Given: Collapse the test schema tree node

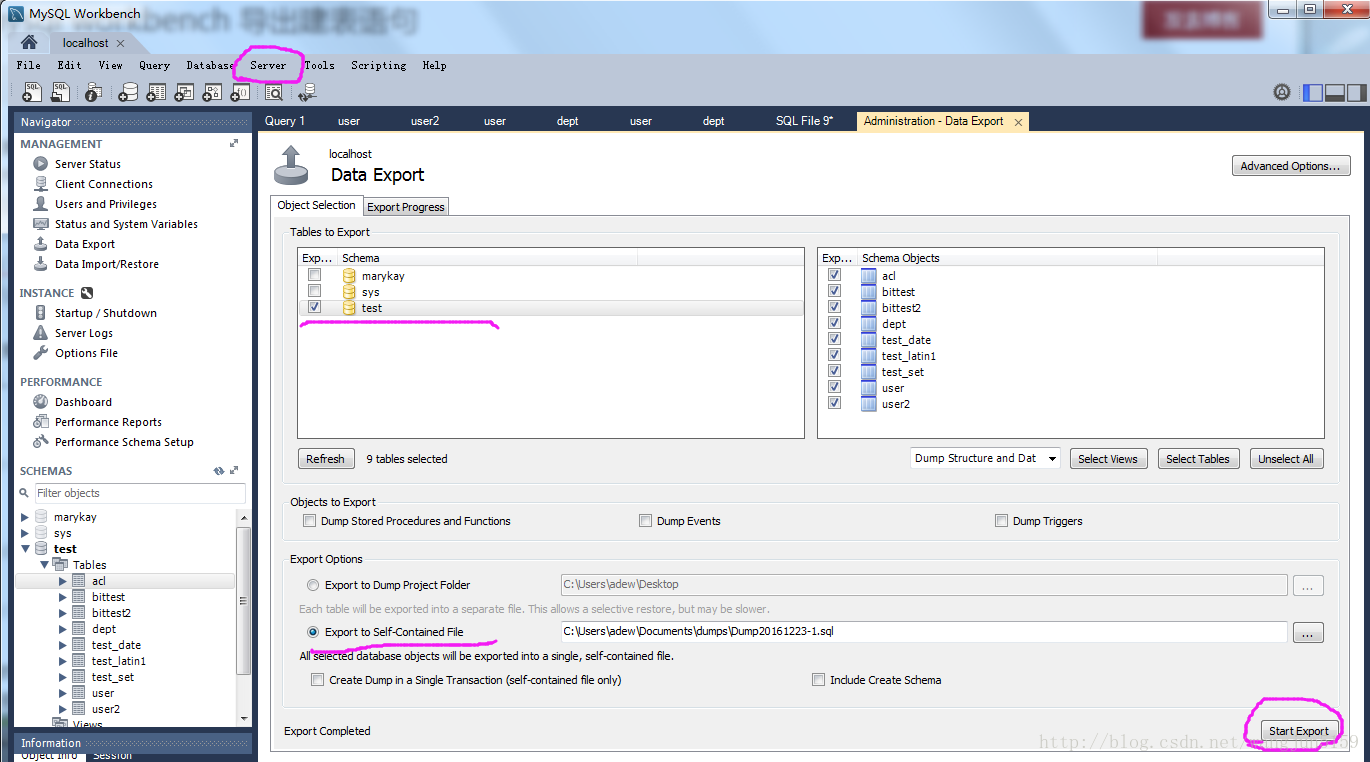Looking at the screenshot, I should pyautogui.click(x=25, y=549).
